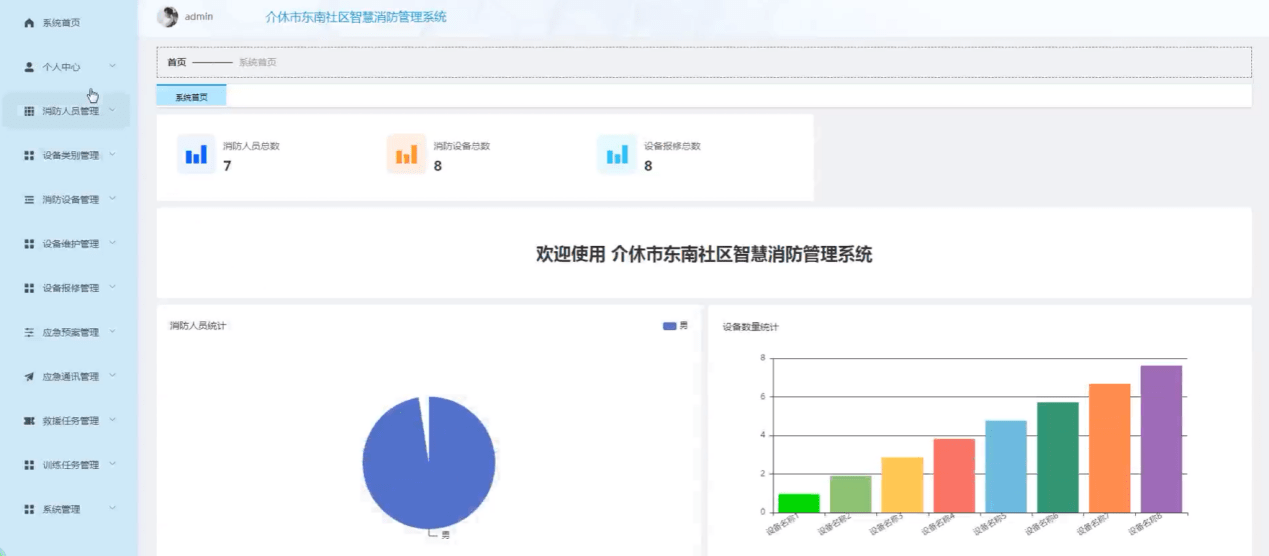Click the 设备数量统计 chart title
The width and height of the screenshot is (1269, 556).
click(x=751, y=327)
